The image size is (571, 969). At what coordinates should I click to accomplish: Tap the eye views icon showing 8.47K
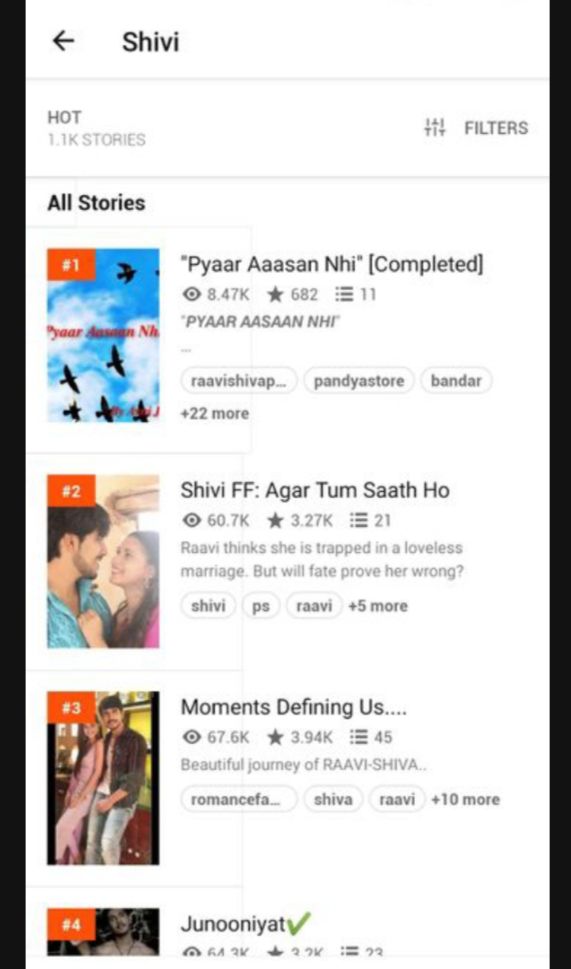(192, 294)
